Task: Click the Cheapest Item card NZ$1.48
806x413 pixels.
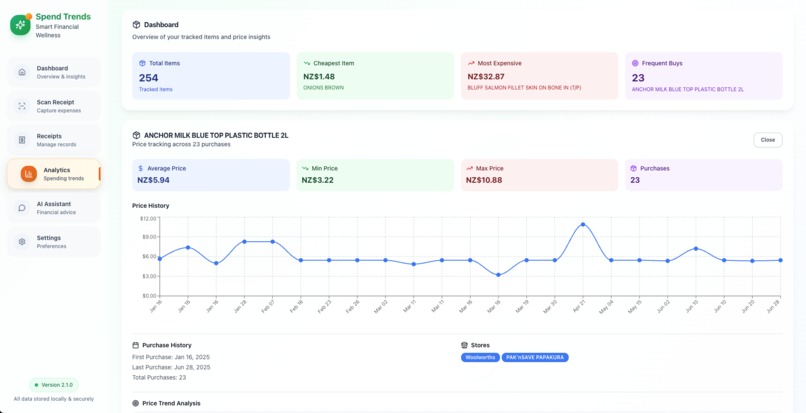Action: (375, 76)
